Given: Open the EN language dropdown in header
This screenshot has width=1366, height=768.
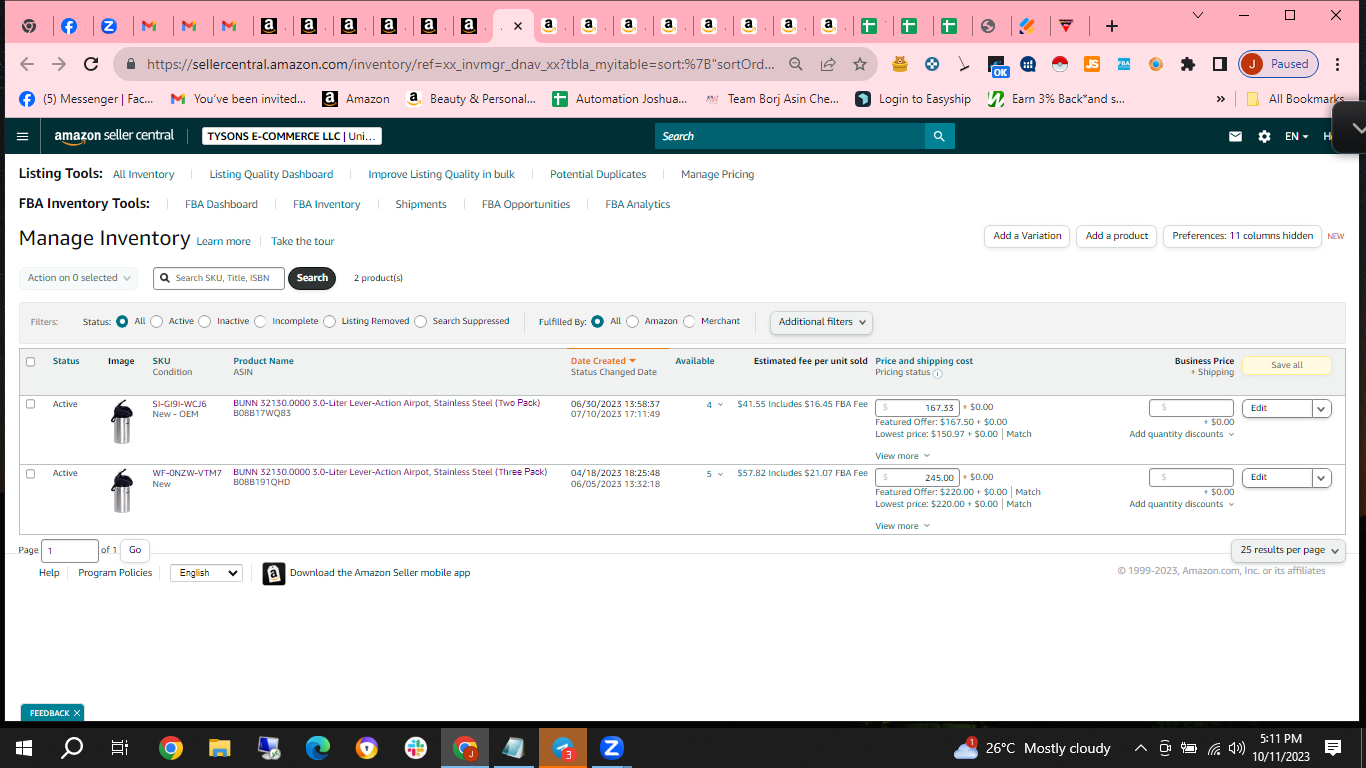Looking at the screenshot, I should coord(1296,136).
